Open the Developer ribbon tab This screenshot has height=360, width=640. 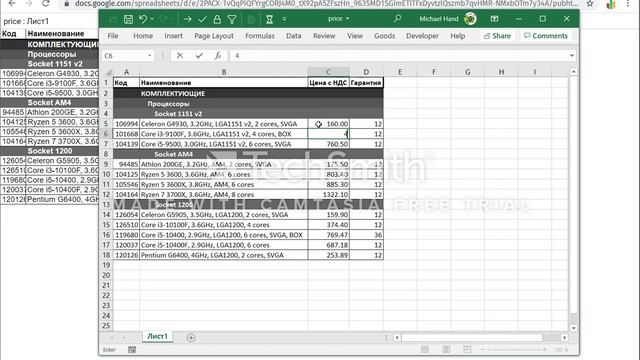point(422,36)
